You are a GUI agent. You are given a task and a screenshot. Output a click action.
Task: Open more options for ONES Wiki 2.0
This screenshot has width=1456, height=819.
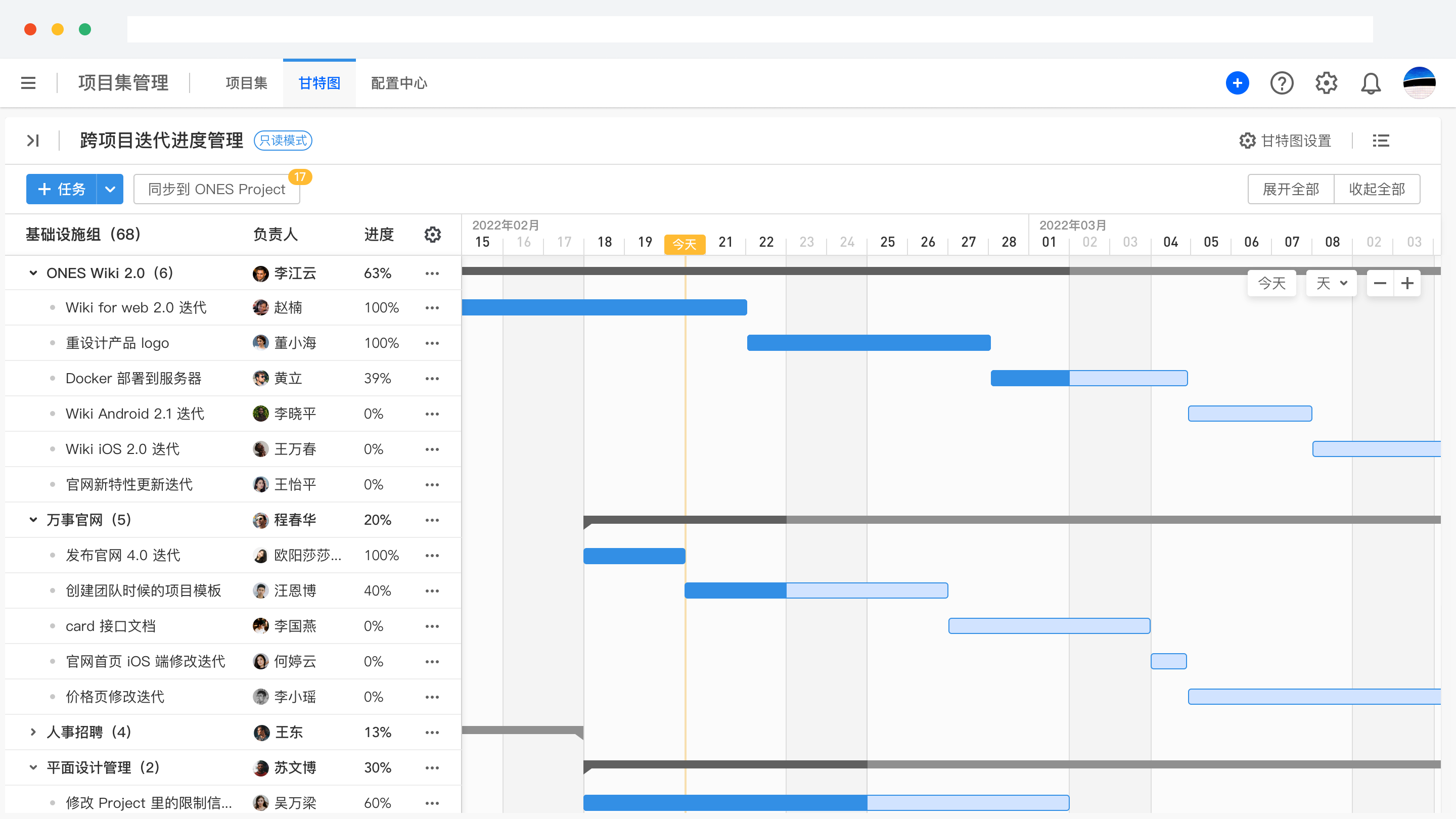click(x=432, y=274)
